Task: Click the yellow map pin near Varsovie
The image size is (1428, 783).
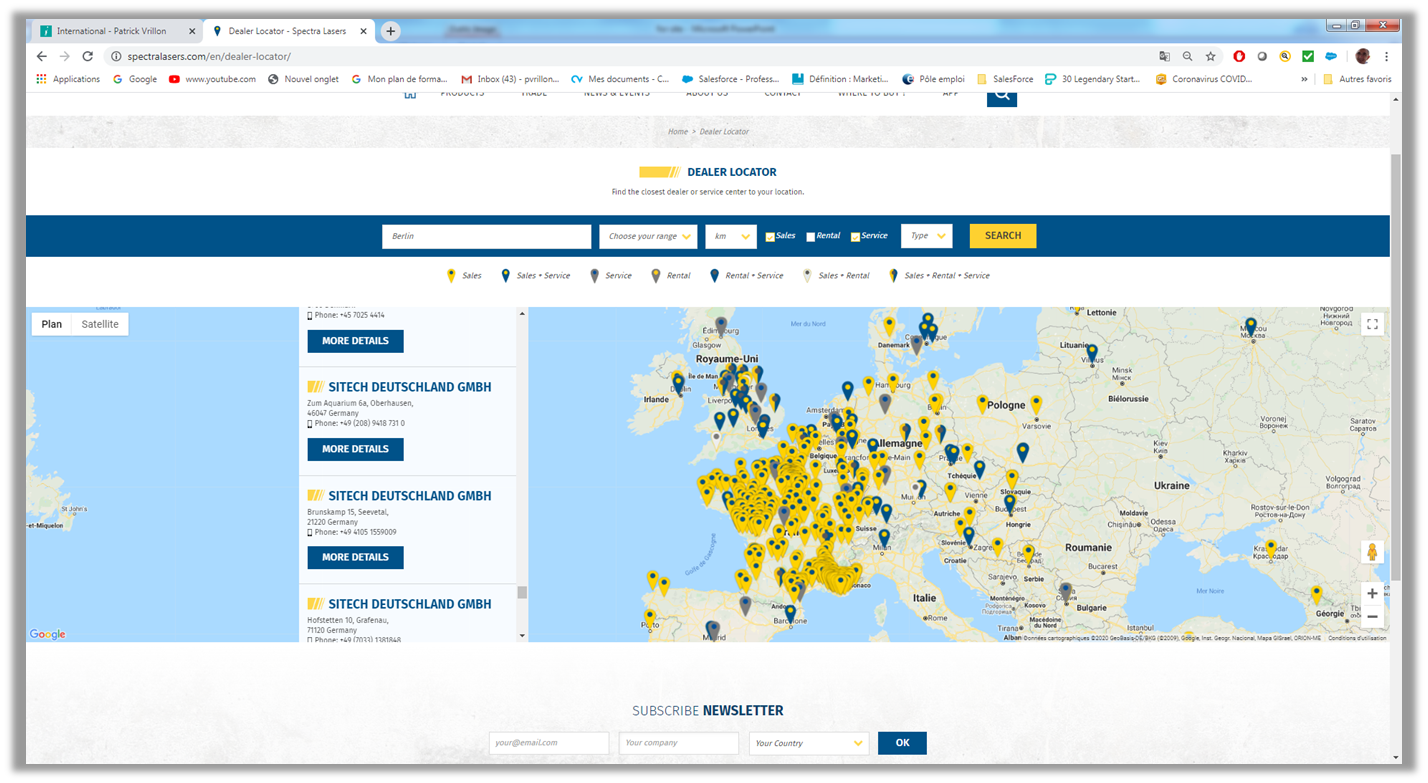Action: point(1036,405)
